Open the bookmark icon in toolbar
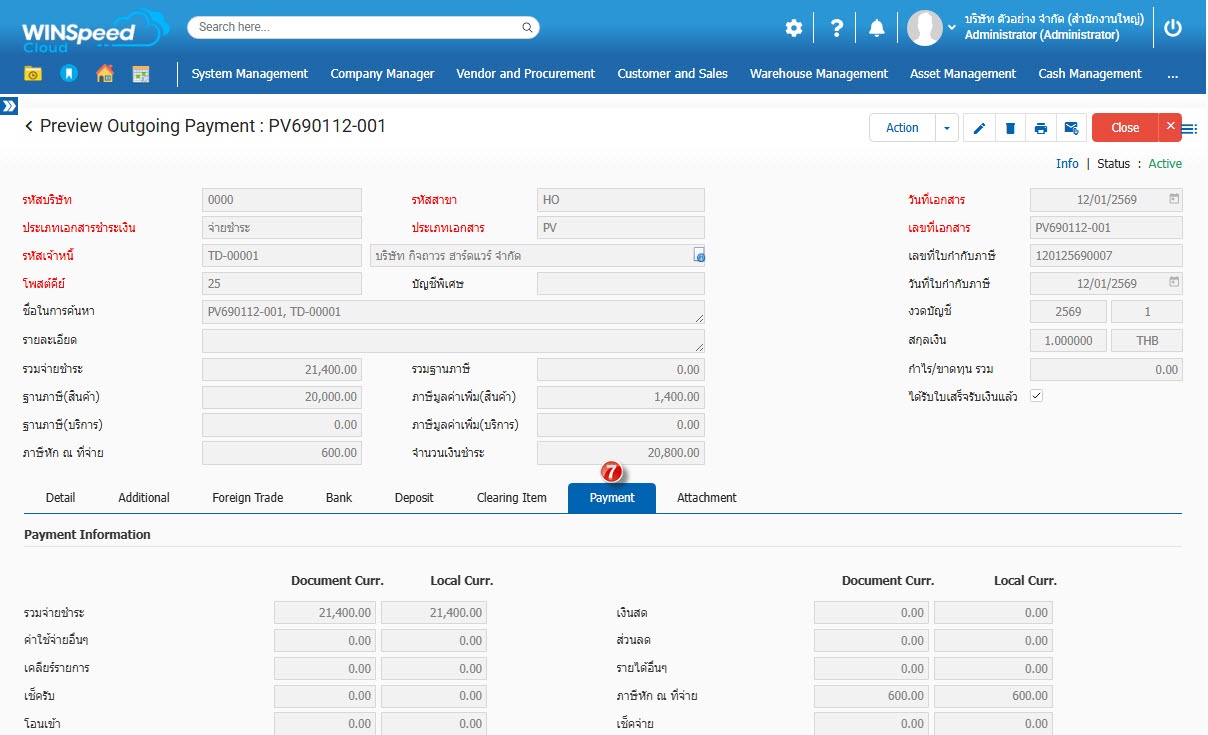The height and width of the screenshot is (735, 1208). [68, 74]
